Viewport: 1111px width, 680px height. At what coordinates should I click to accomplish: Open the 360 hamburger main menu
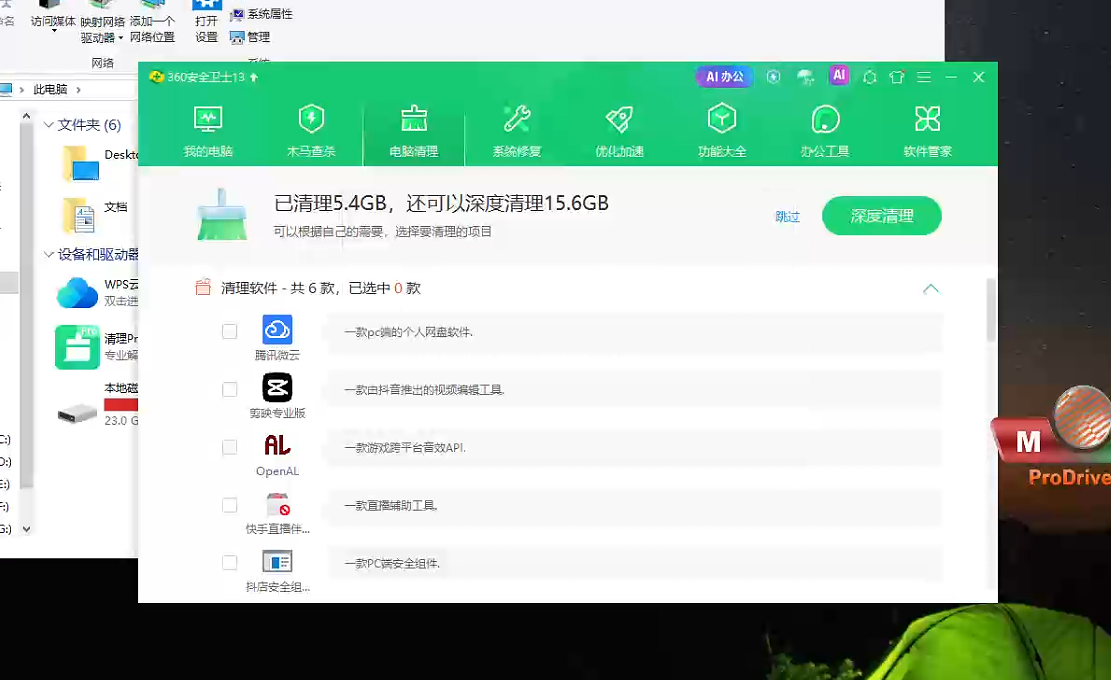click(924, 76)
